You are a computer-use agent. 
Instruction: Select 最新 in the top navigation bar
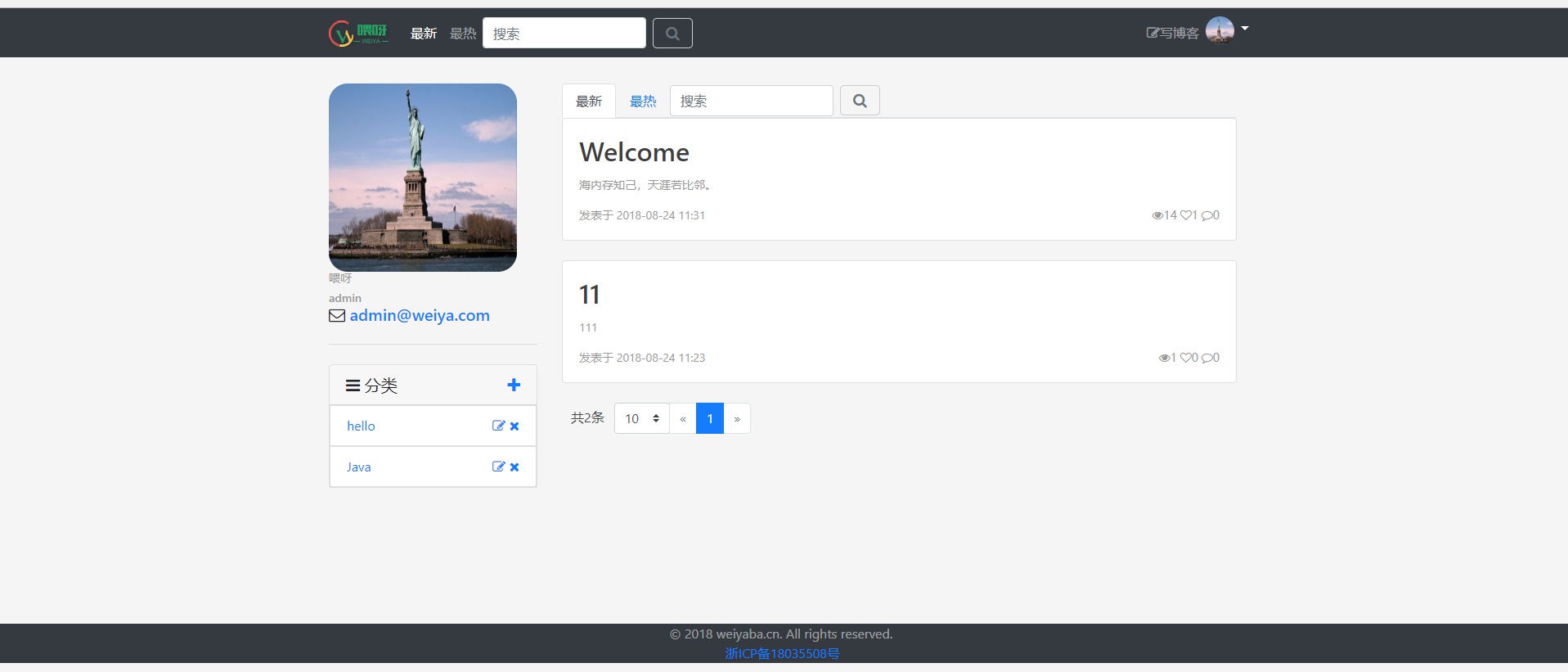pyautogui.click(x=424, y=34)
